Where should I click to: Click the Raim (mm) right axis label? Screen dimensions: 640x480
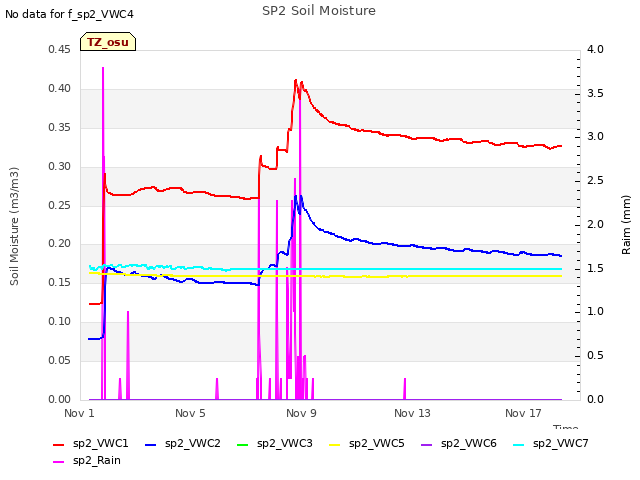click(626, 225)
